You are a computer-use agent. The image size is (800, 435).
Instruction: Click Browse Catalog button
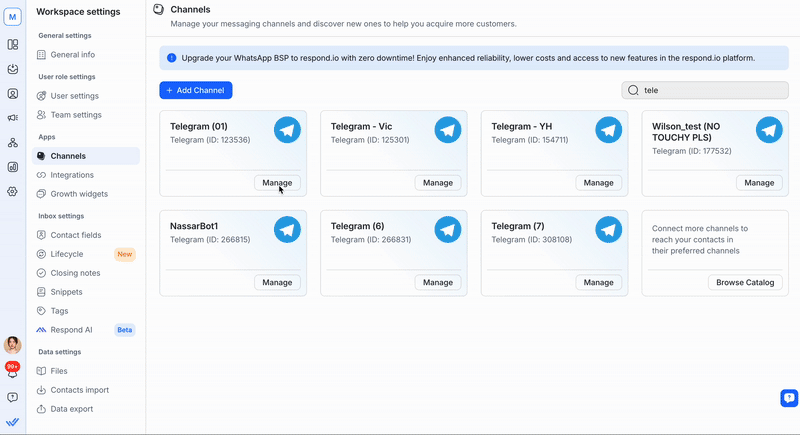coord(745,283)
